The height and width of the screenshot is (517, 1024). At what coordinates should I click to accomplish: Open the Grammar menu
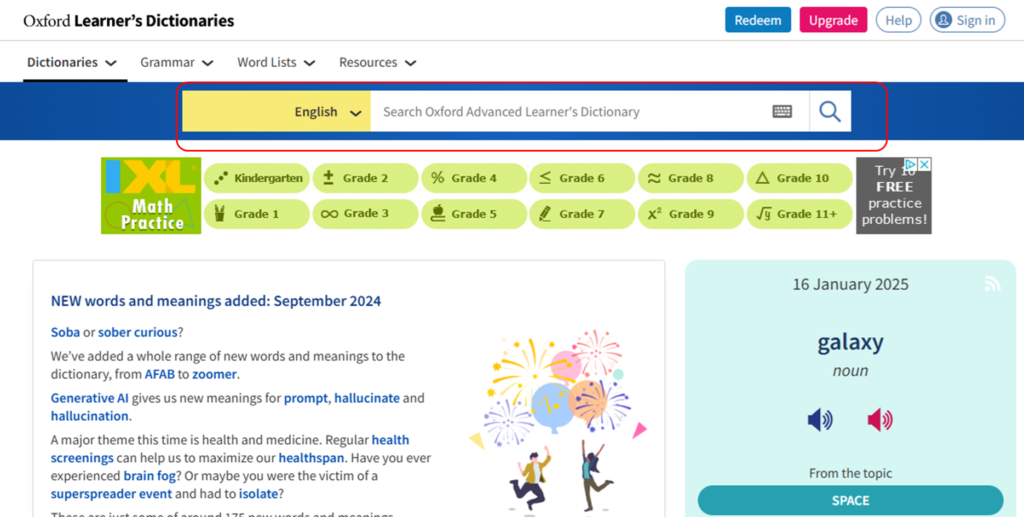176,63
